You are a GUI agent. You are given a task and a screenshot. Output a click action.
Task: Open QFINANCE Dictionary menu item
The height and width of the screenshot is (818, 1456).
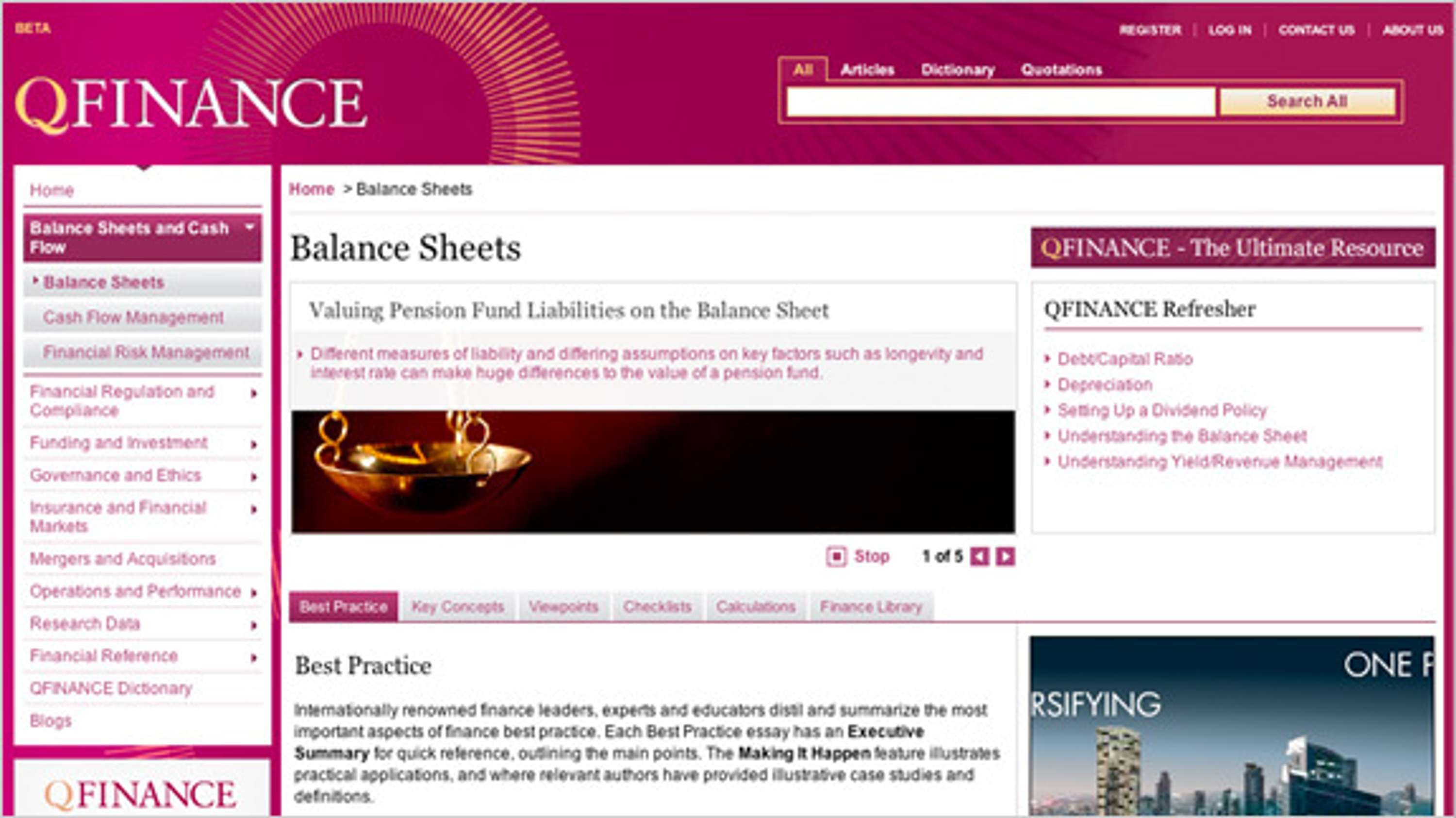click(111, 688)
